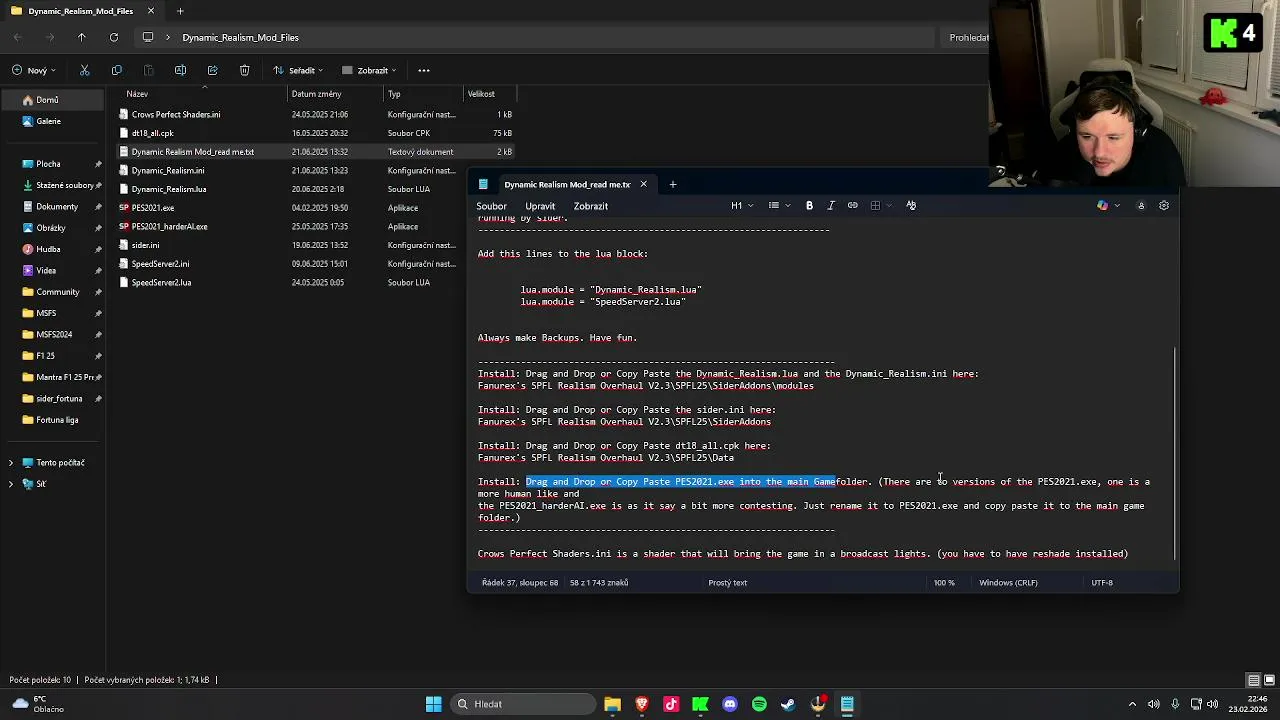Select the SpeedServer2.lua file
This screenshot has height=720, width=1280.
point(315,282)
